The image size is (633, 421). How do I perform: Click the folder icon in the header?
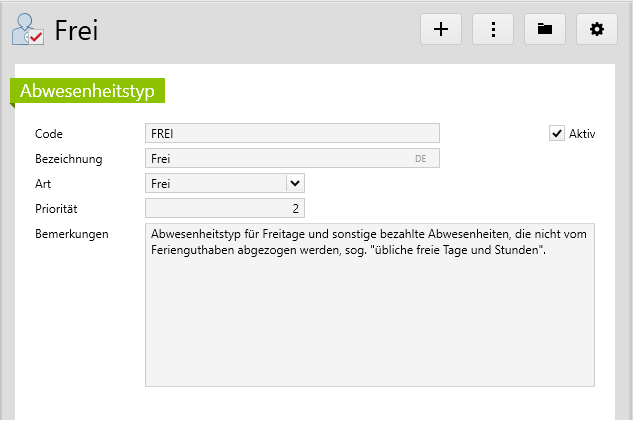545,29
